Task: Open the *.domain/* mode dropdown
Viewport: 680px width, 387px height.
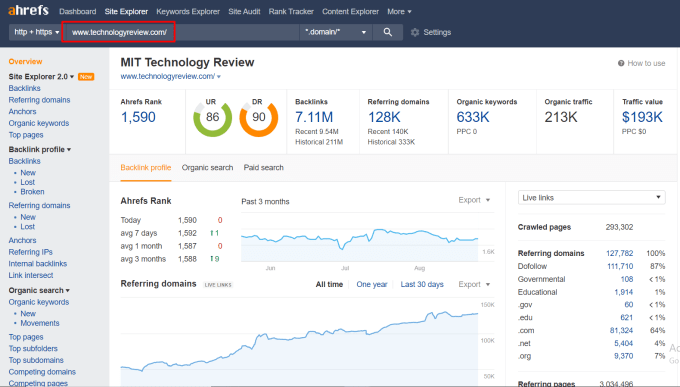Action: click(336, 32)
